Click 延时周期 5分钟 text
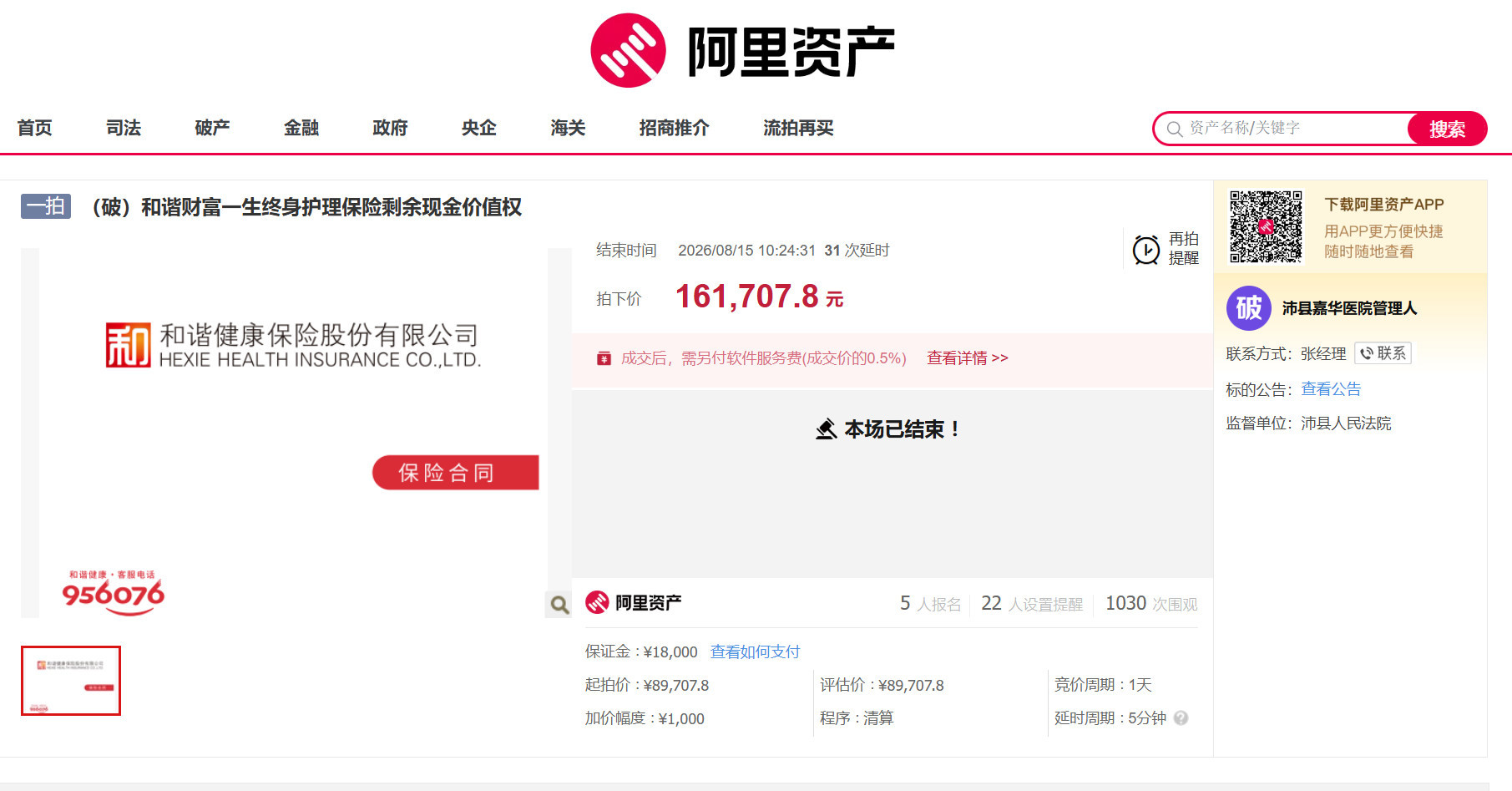This screenshot has width=1512, height=791. click(x=1110, y=718)
